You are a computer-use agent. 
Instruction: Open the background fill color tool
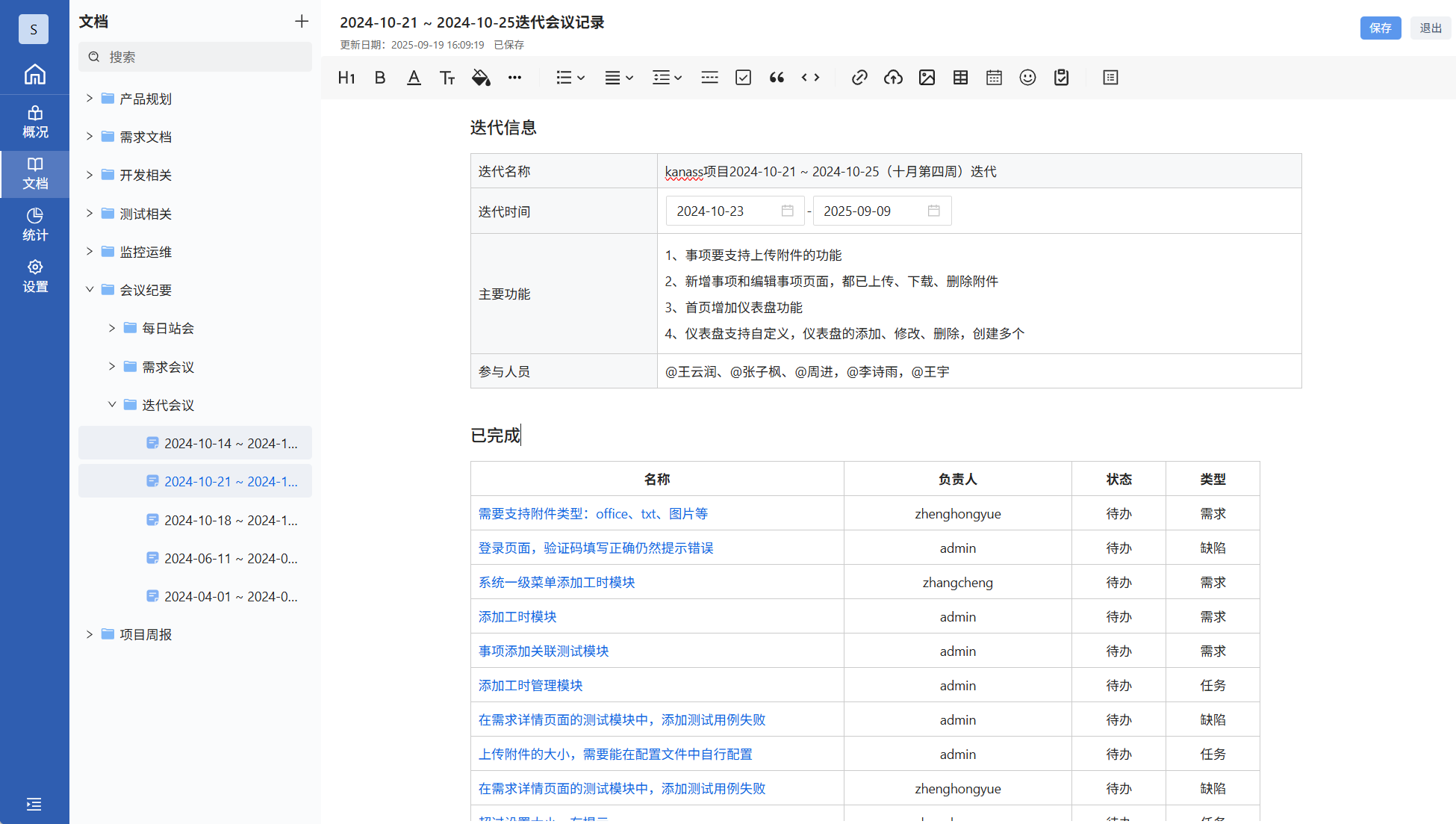(x=481, y=78)
